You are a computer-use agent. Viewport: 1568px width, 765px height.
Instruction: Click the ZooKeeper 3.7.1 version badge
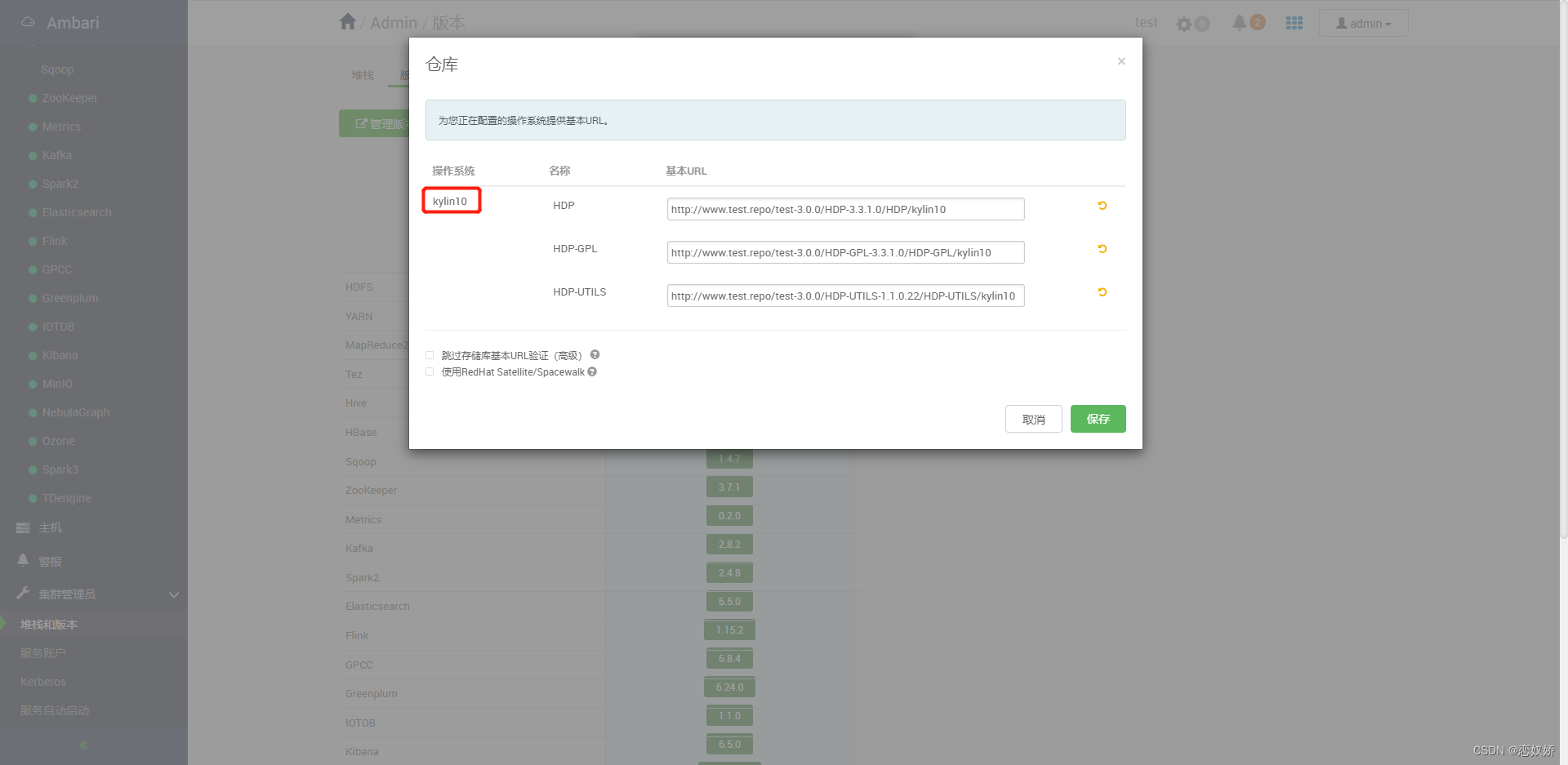tap(729, 487)
